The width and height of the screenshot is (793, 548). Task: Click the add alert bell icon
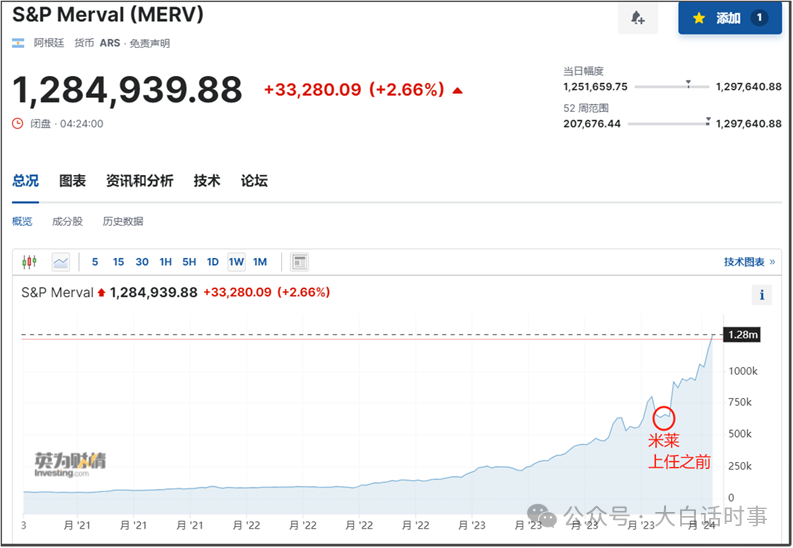tap(637, 18)
